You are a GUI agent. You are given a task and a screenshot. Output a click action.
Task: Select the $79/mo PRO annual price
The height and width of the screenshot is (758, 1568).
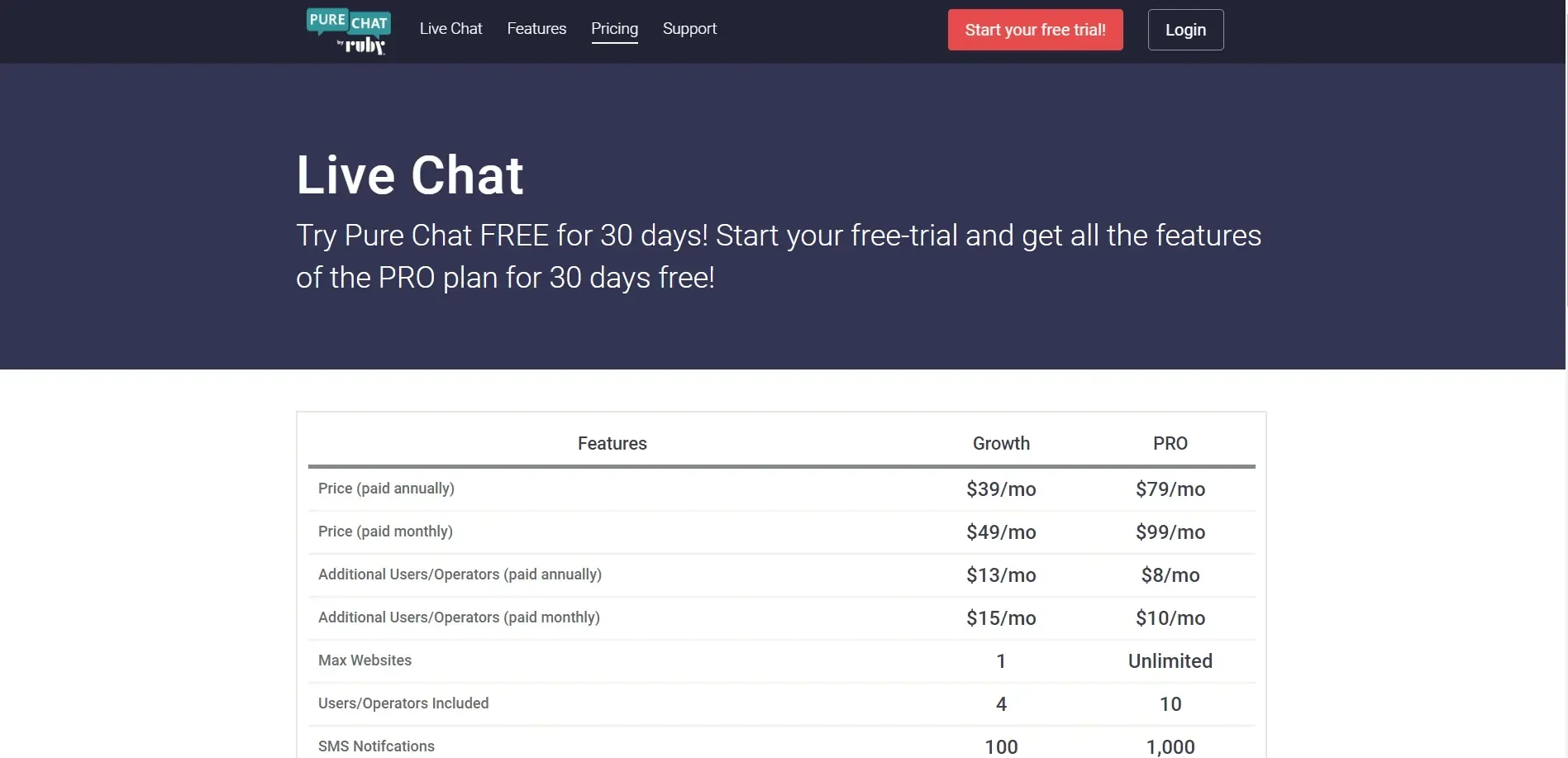click(x=1170, y=489)
